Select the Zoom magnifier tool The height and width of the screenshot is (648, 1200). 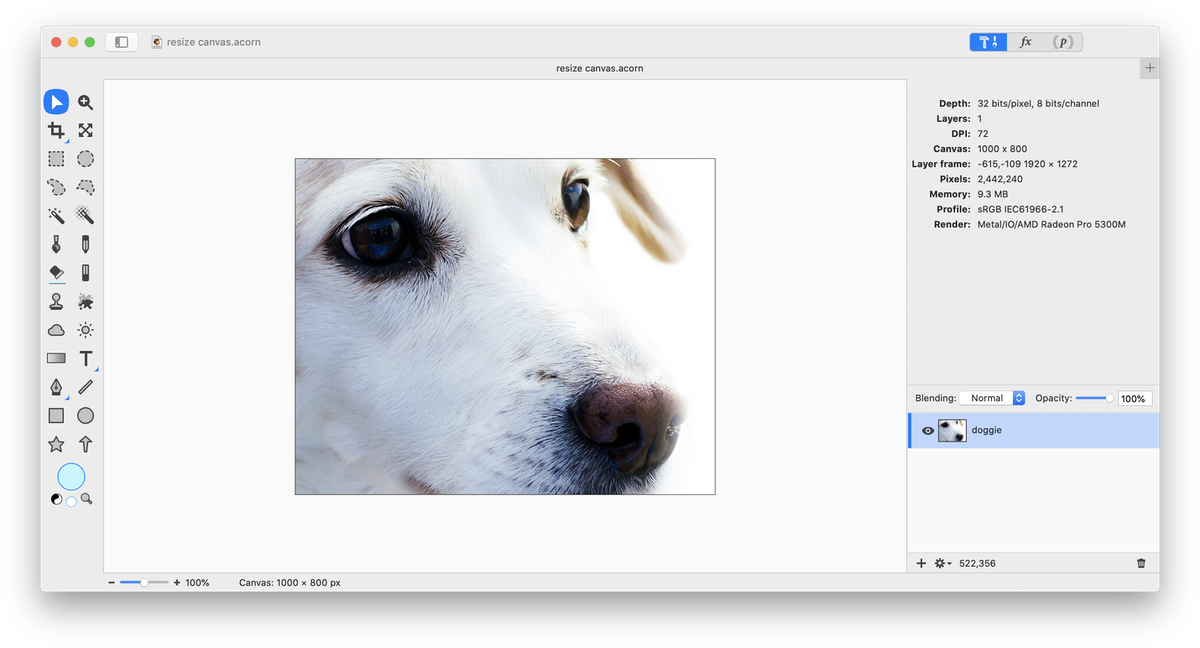86,102
